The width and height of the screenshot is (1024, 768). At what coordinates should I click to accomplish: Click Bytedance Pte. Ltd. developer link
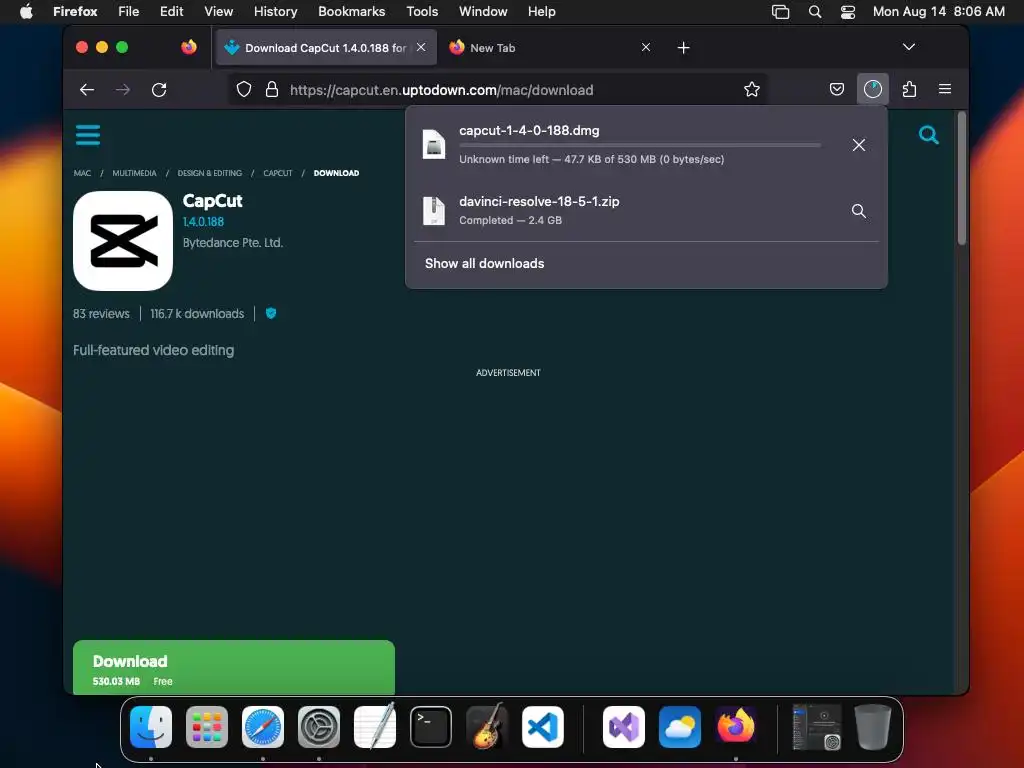pyautogui.click(x=232, y=243)
